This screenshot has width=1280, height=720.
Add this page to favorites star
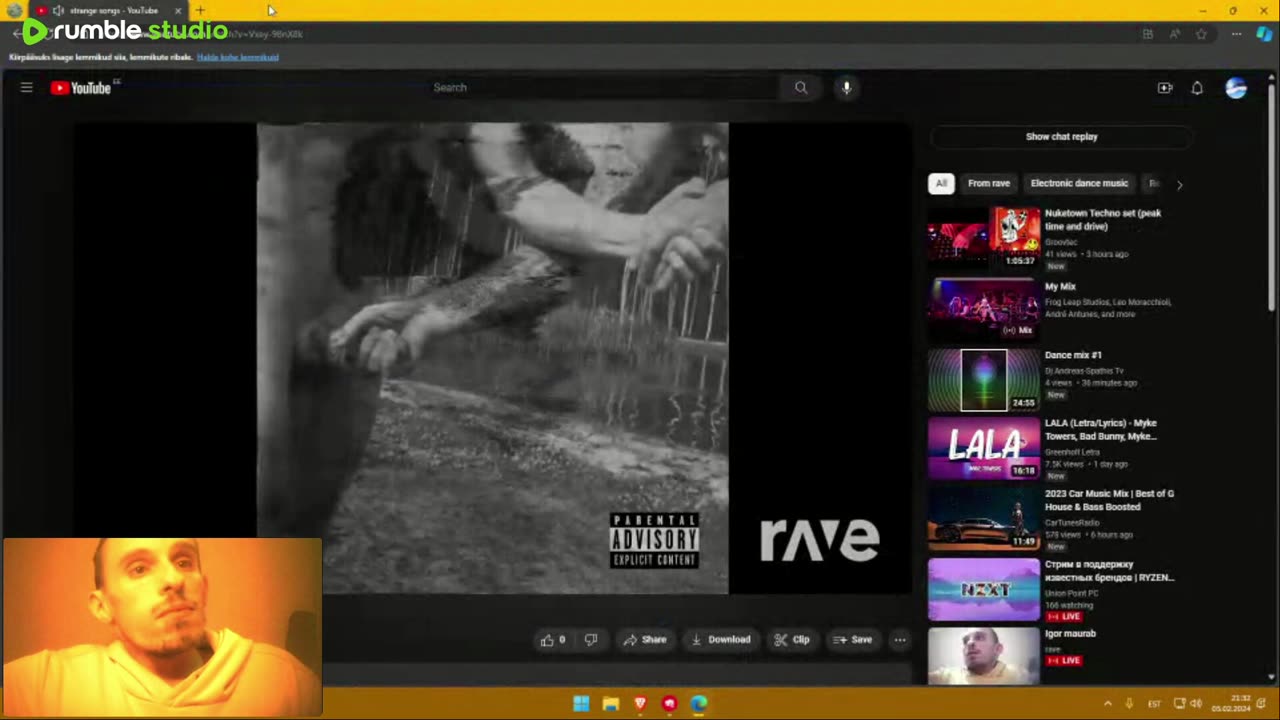[1201, 34]
